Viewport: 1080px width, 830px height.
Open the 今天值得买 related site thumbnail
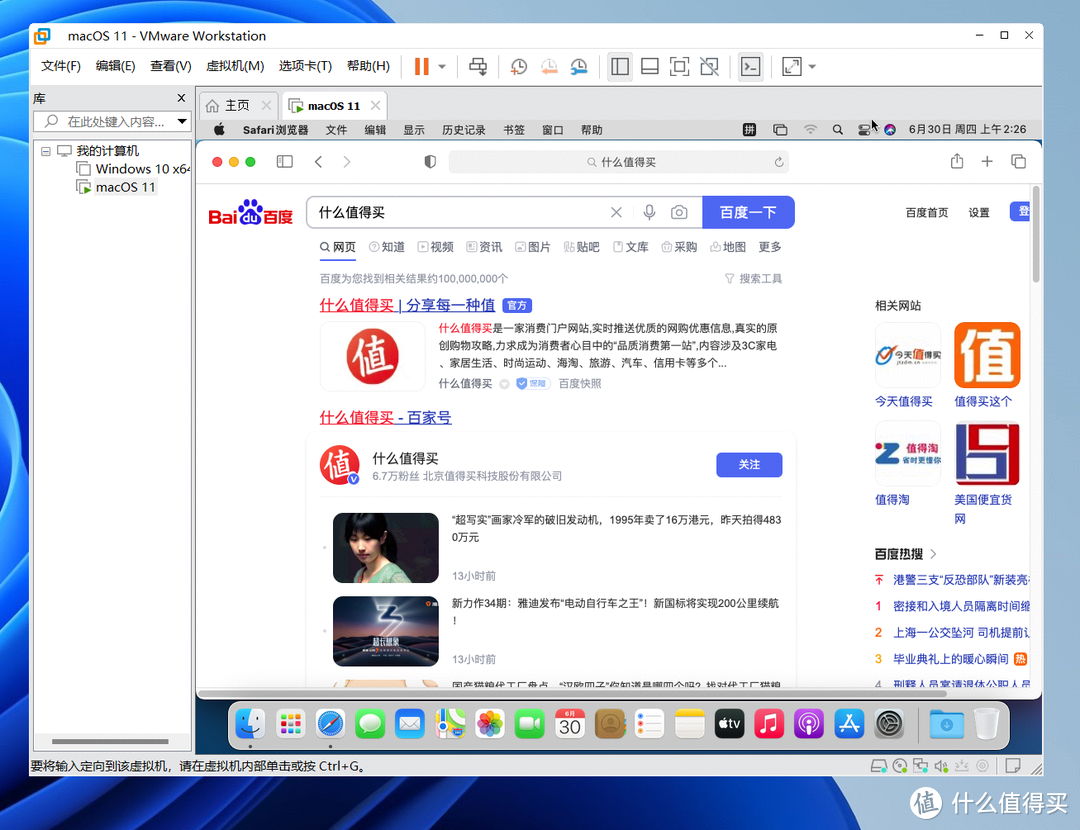tap(907, 355)
